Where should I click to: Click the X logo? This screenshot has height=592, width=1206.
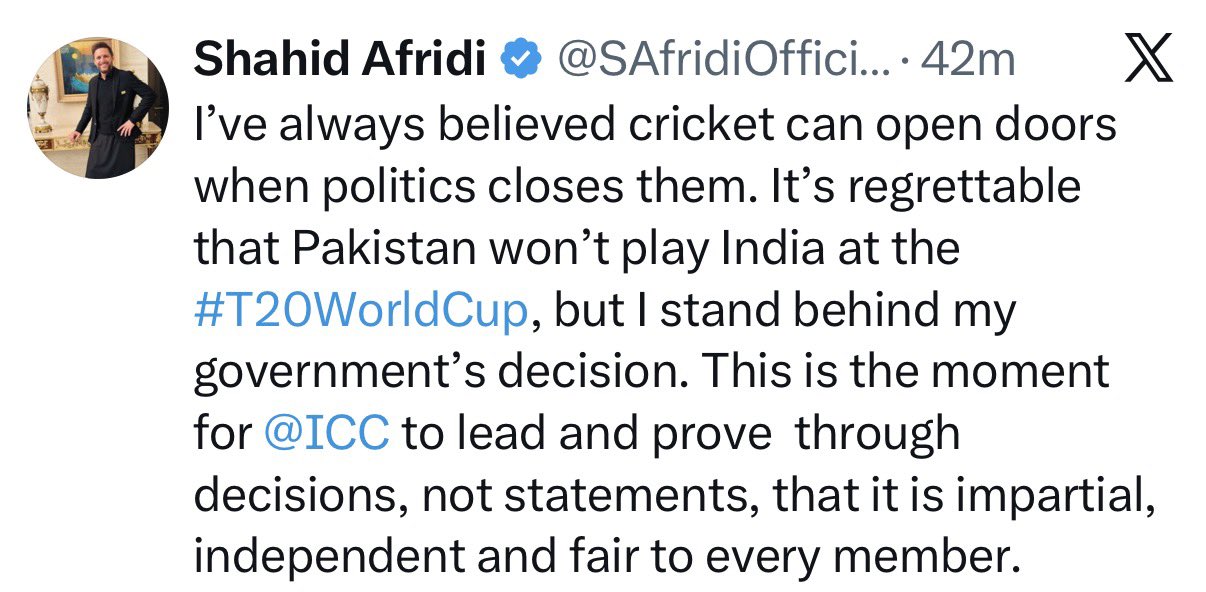pos(1149,62)
